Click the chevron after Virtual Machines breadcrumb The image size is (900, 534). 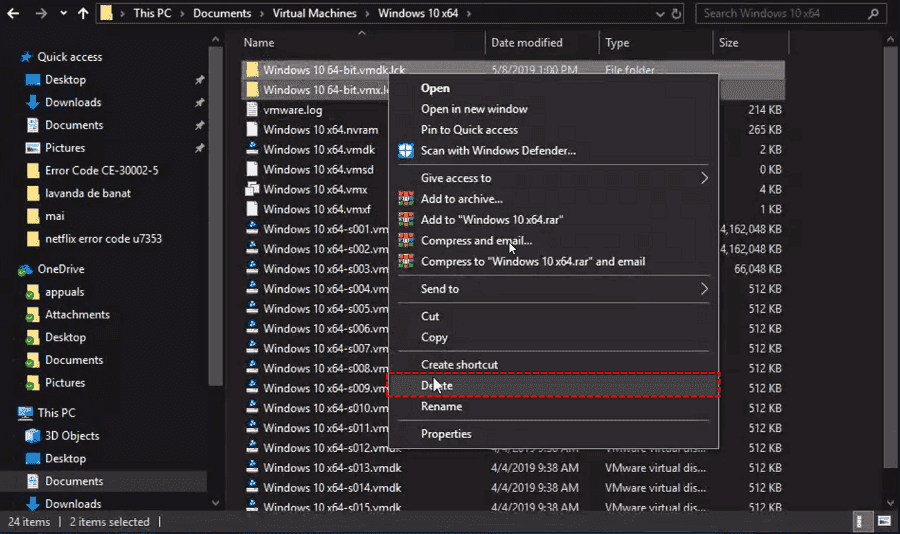coord(367,13)
